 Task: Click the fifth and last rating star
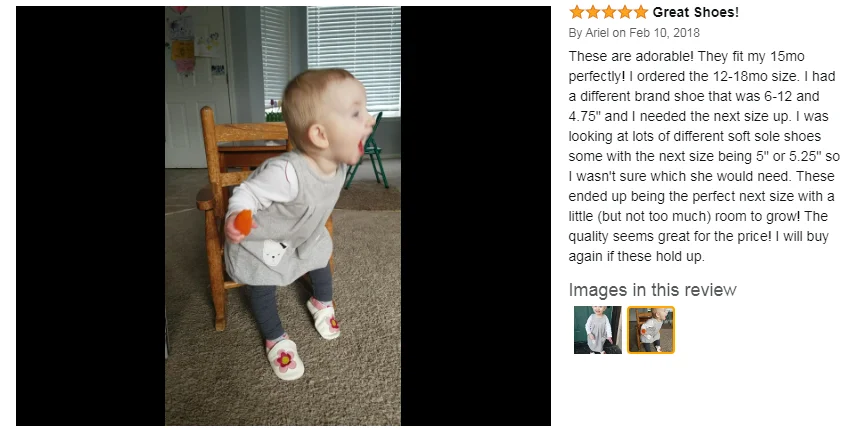coord(641,12)
